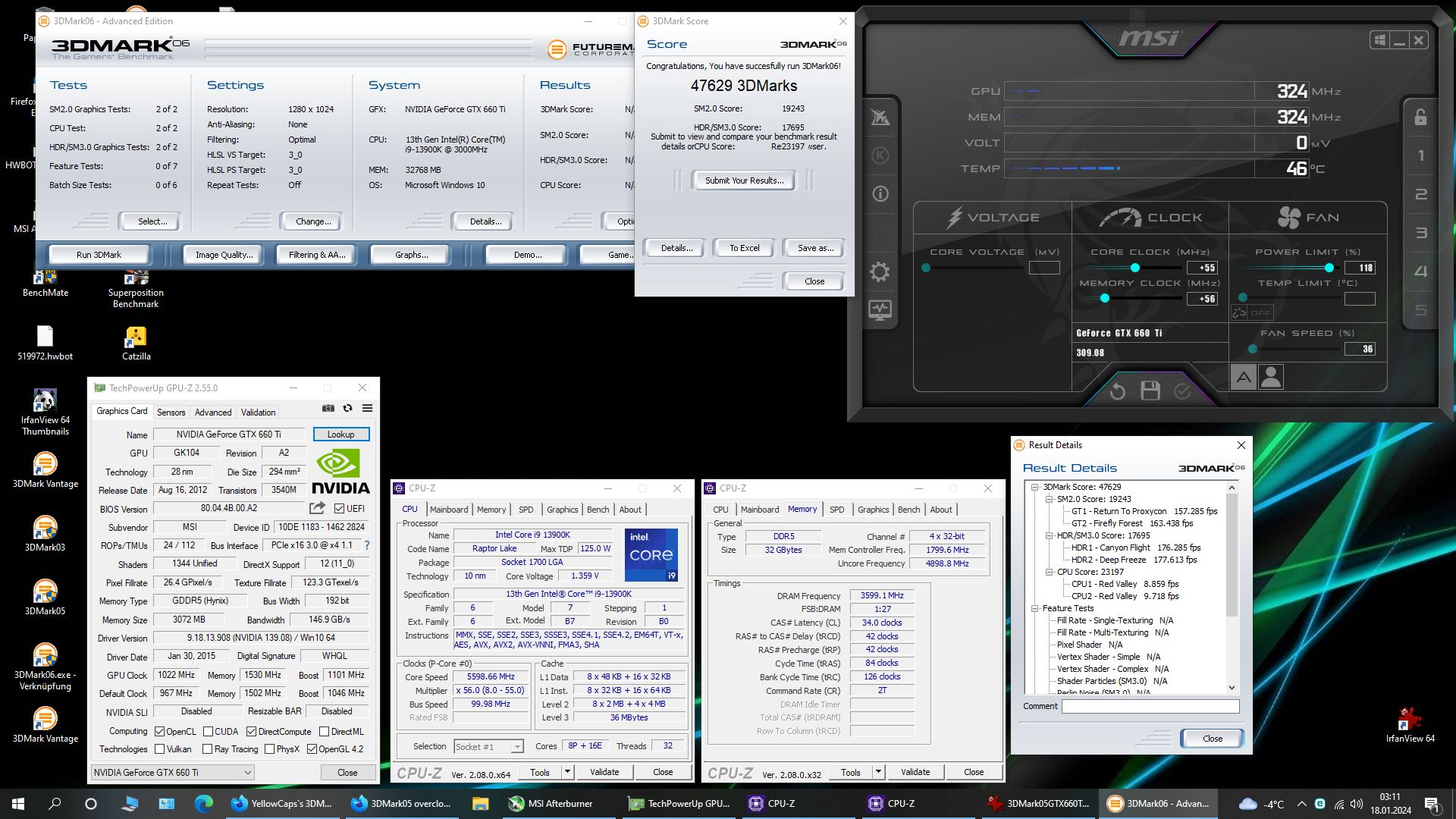Open File Explorer from taskbar
1456x819 pixels.
coord(480,804)
